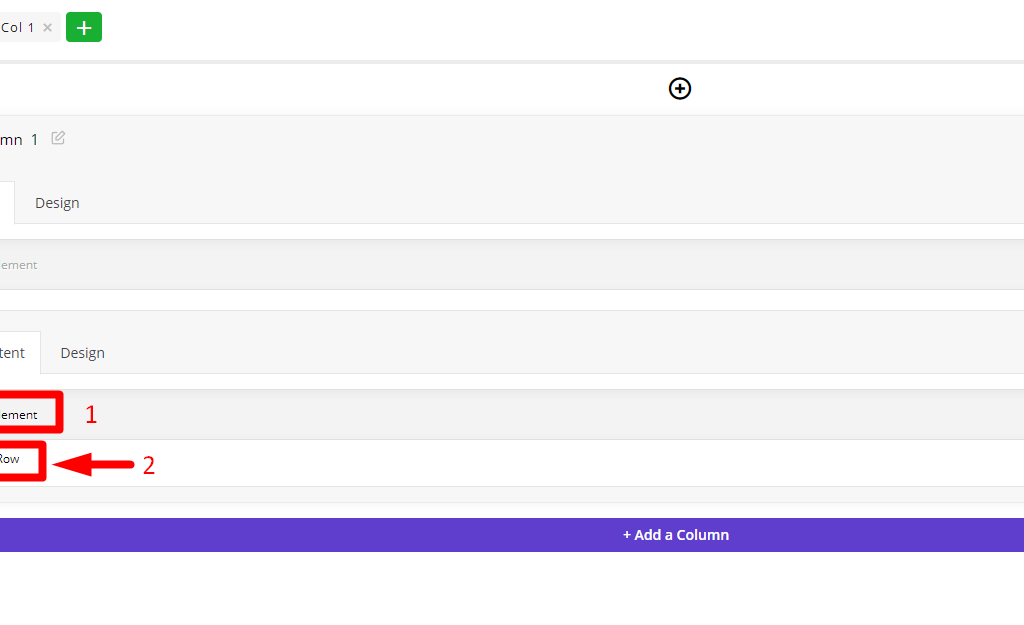This screenshot has height=625, width=1024.
Task: Click the thin grey divider bar under the Col 1 tag
Action: (x=512, y=62)
